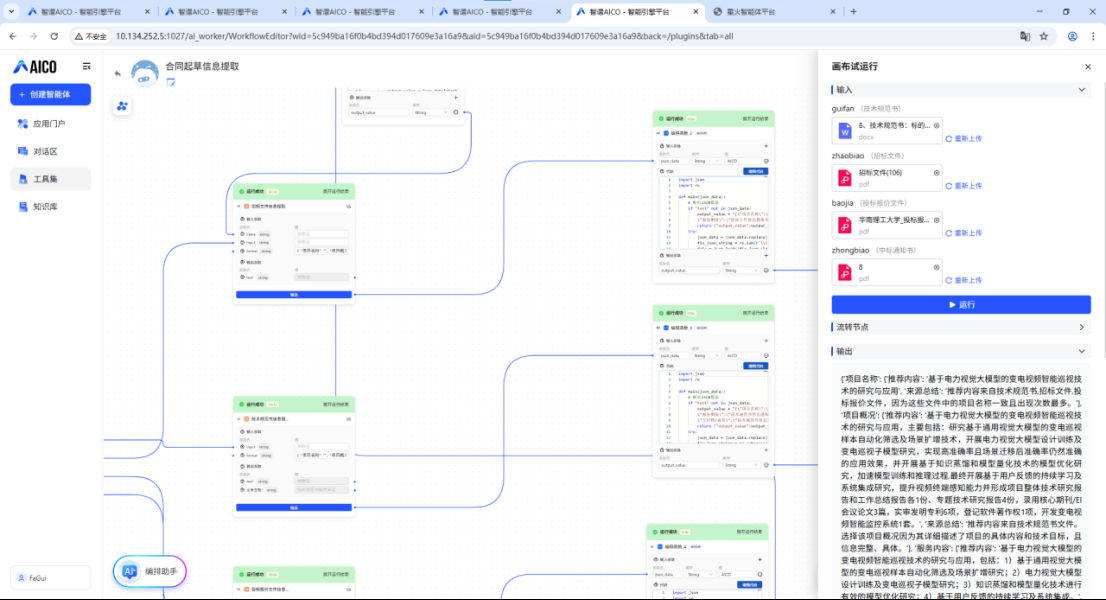Re-upload the baojia file
This screenshot has height=600, width=1106.
pos(964,233)
